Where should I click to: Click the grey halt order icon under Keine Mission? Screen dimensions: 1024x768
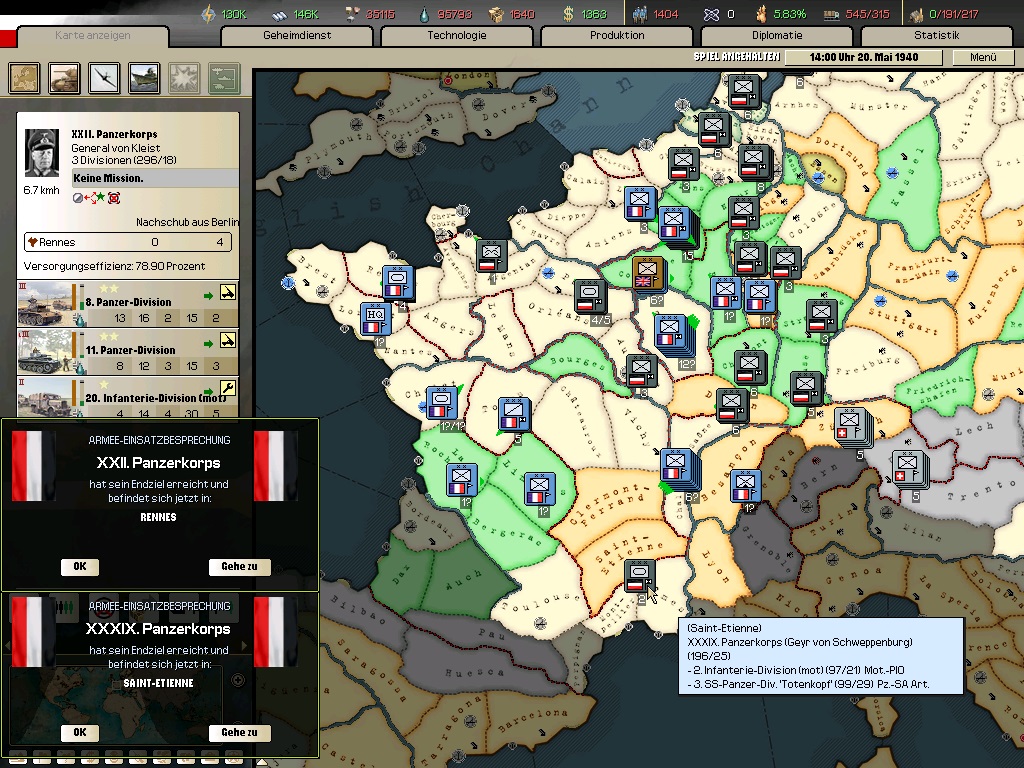[77, 198]
